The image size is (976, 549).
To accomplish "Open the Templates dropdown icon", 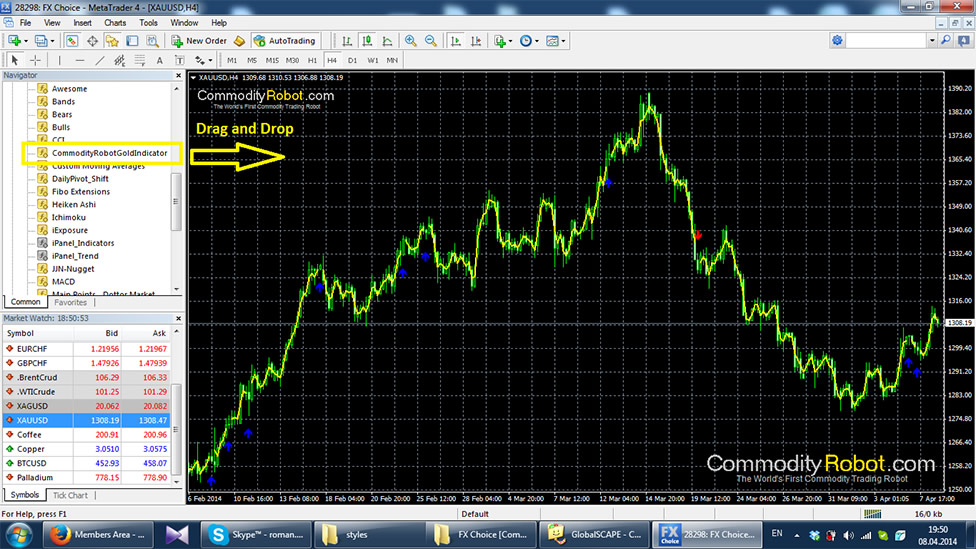I will pos(555,41).
